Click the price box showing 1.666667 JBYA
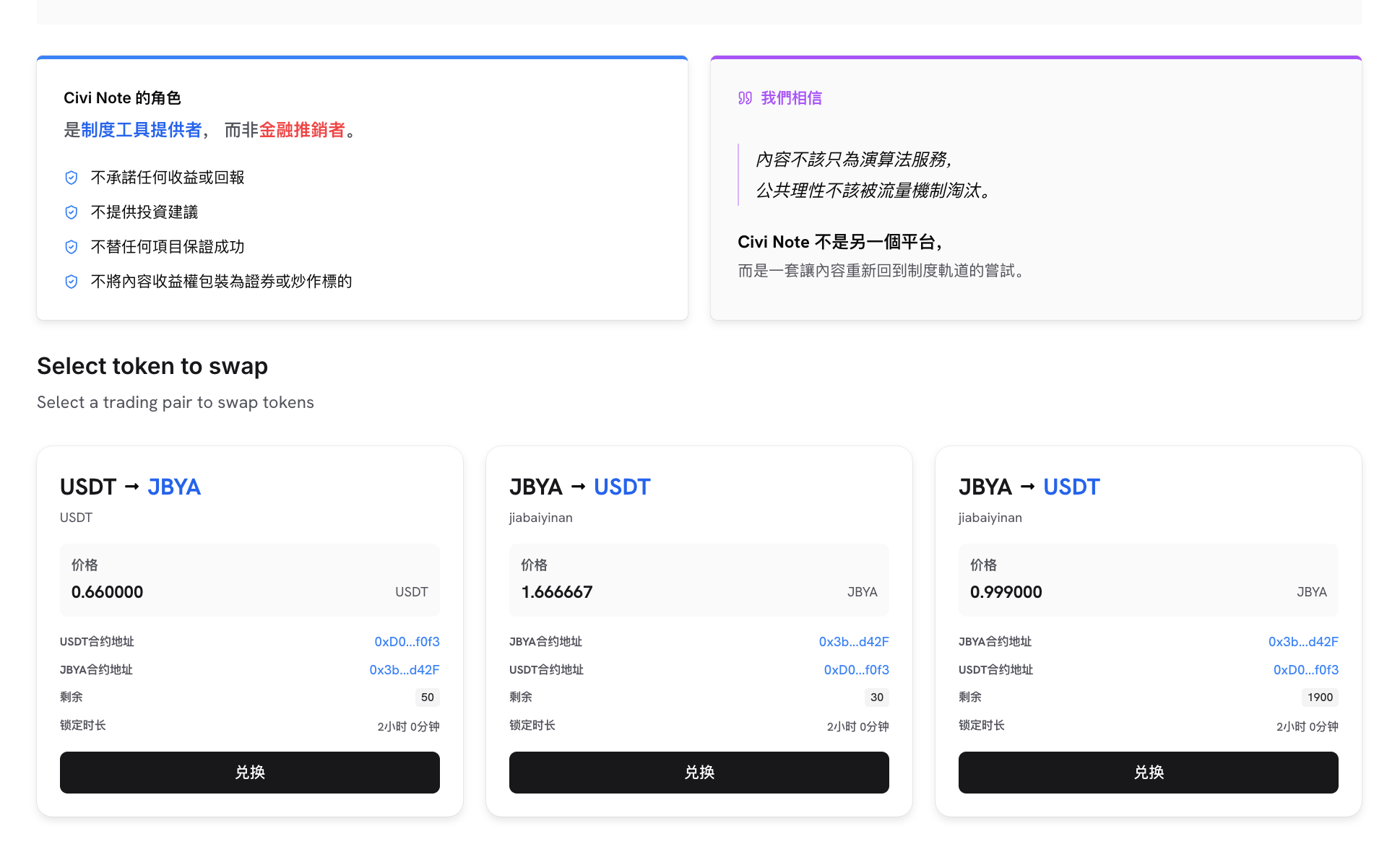Viewport: 1400px width, 852px height. (699, 580)
